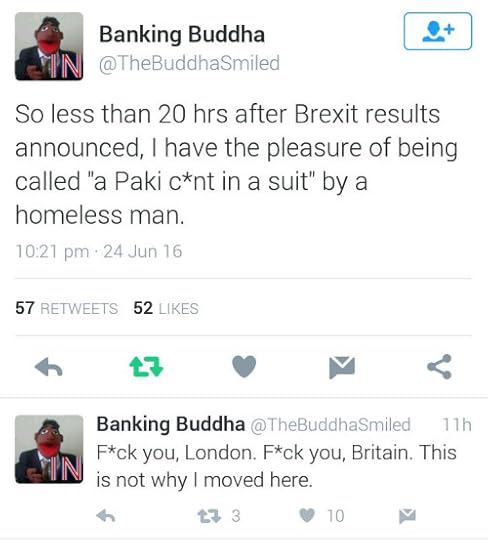The width and height of the screenshot is (488, 540).
Task: Open the share icon for main tweet
Action: pos(439,366)
